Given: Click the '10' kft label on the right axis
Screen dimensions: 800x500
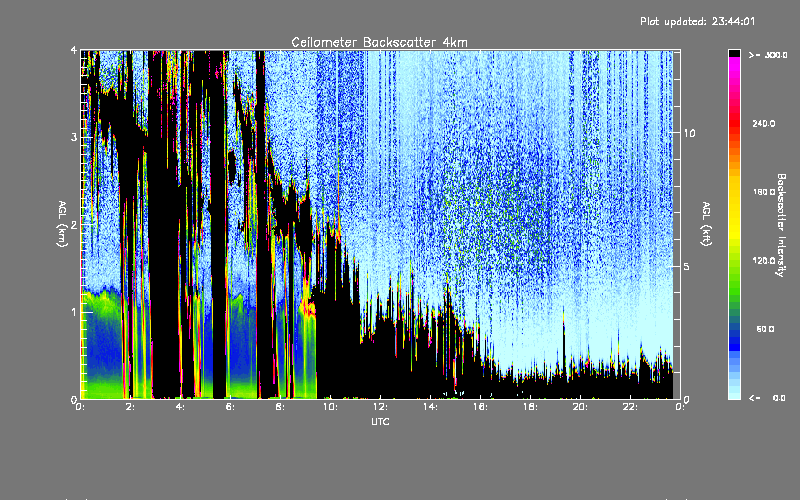Looking at the screenshot, I should pyautogui.click(x=689, y=133).
